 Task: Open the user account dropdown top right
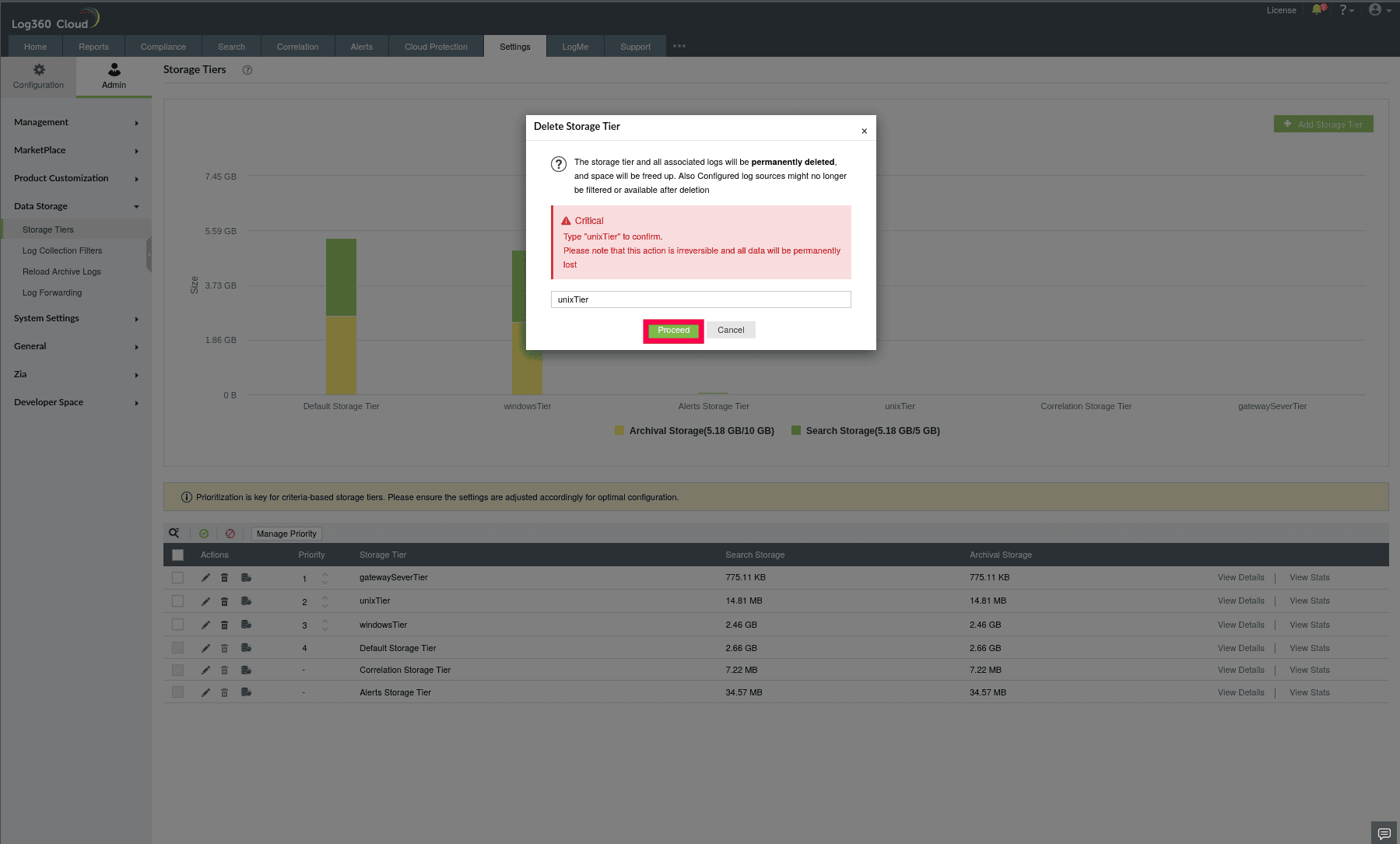tap(1376, 10)
